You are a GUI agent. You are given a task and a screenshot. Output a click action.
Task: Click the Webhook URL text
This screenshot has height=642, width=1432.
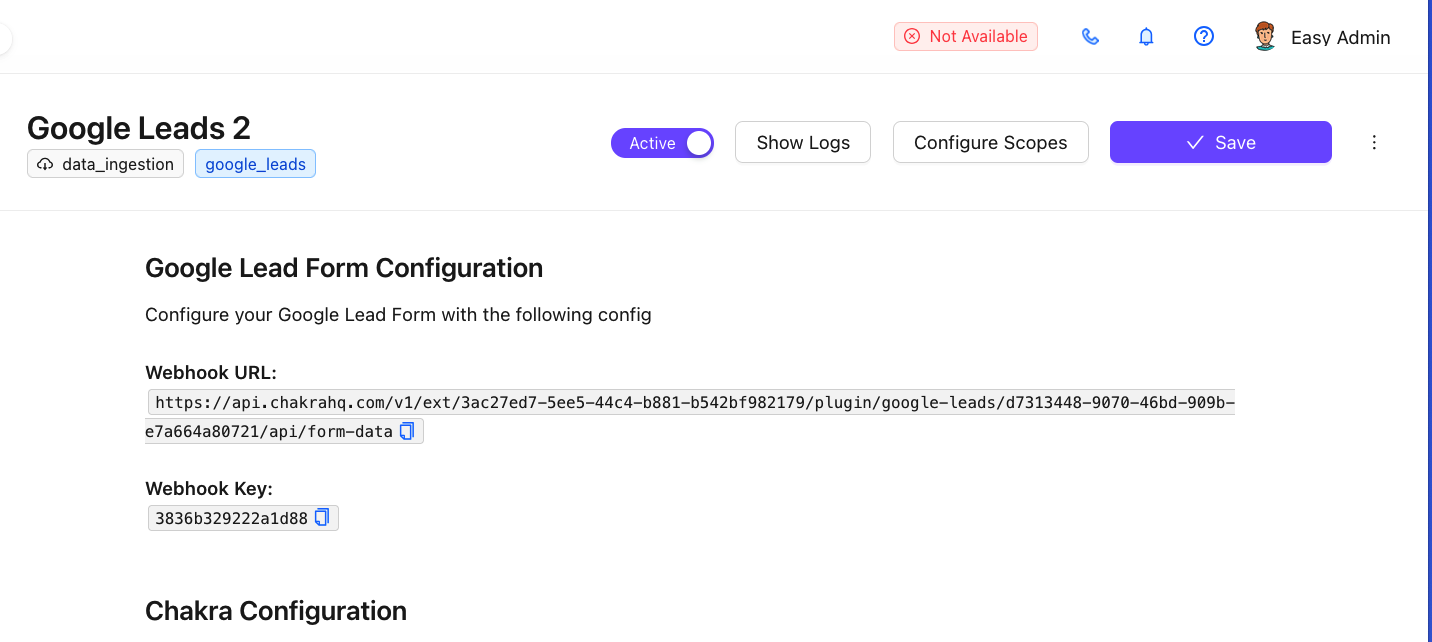pyautogui.click(x=690, y=403)
